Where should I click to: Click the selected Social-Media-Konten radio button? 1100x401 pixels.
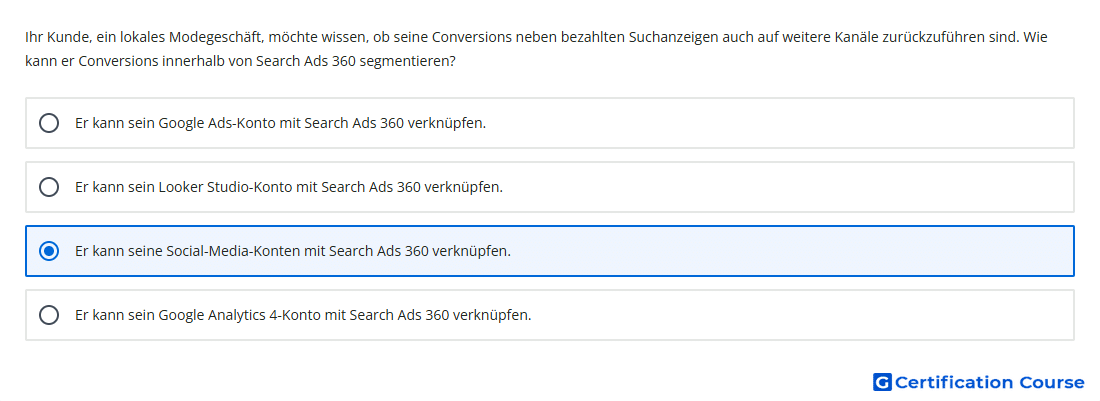49,251
